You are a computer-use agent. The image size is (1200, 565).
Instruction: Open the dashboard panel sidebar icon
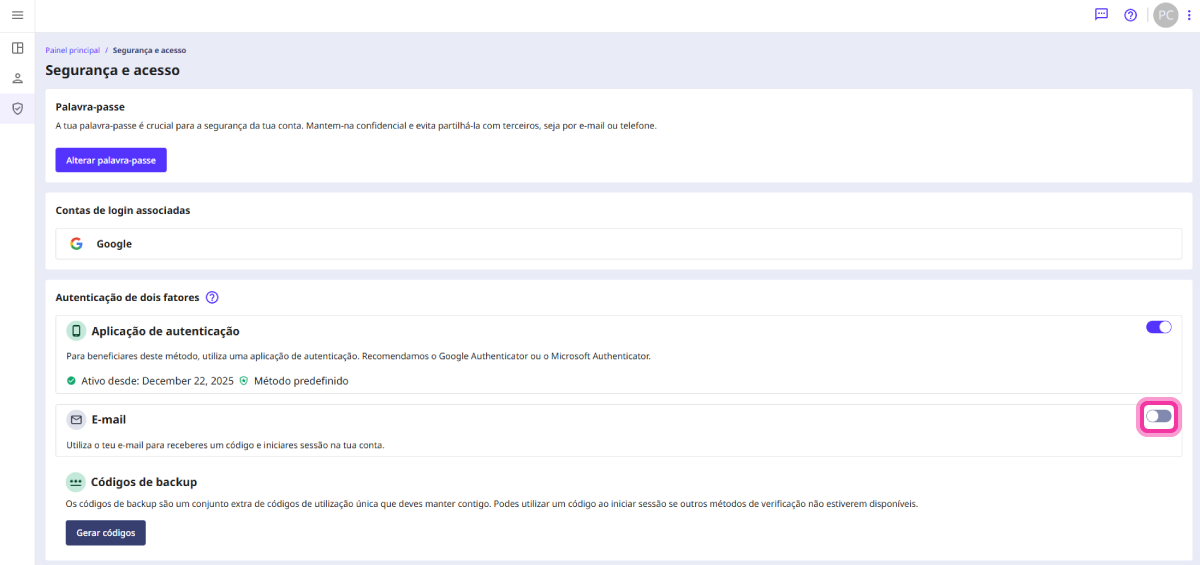[x=17, y=47]
